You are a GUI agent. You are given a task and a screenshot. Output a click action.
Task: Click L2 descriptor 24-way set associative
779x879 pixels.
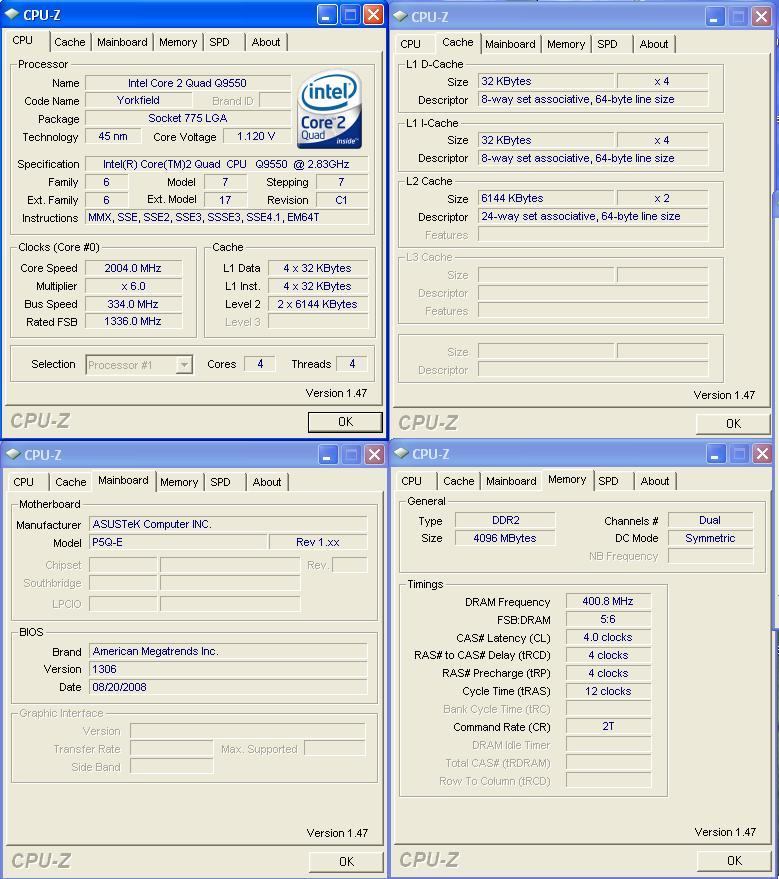click(593, 216)
